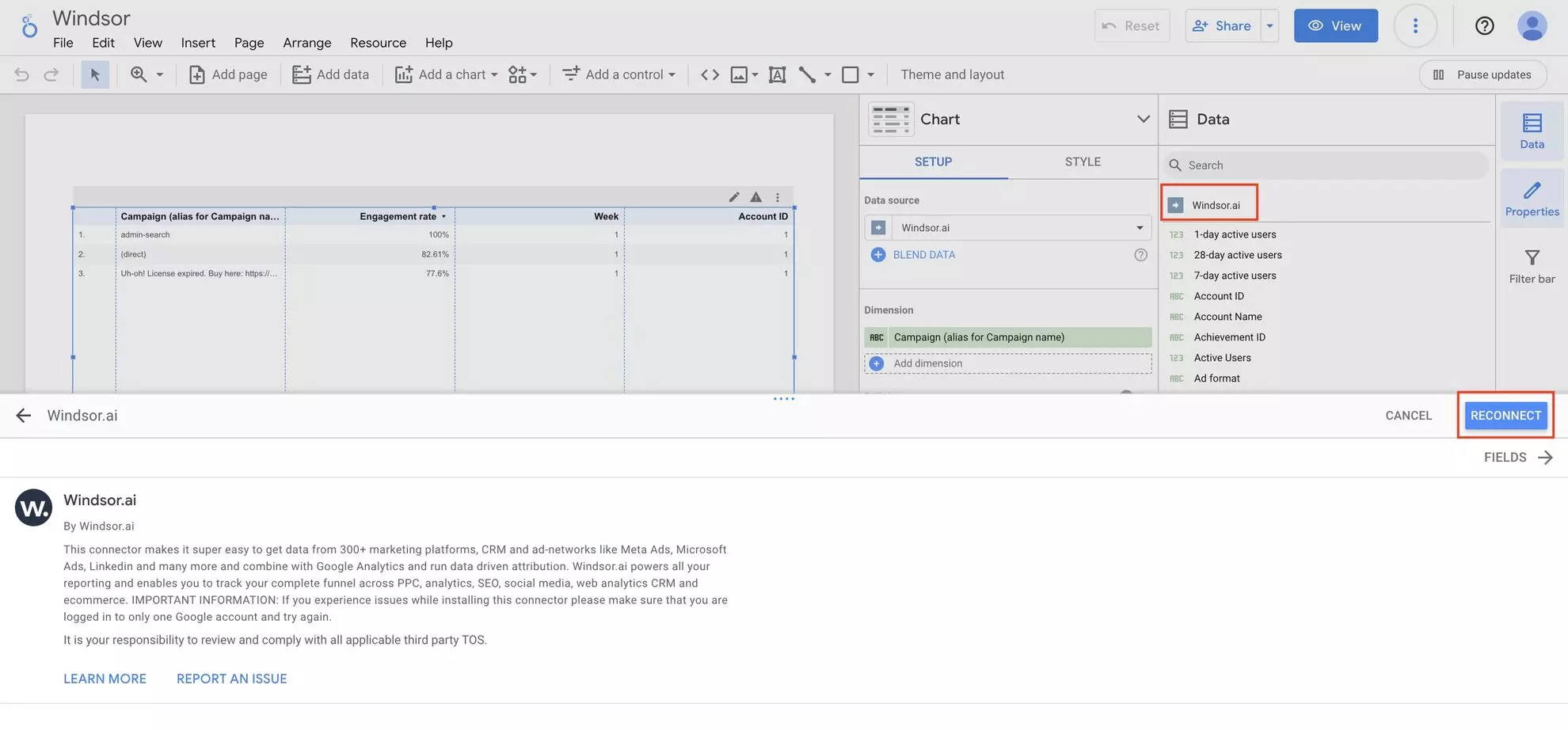The height and width of the screenshot is (730, 1568).
Task: Open Theme and layout panel
Action: click(952, 74)
